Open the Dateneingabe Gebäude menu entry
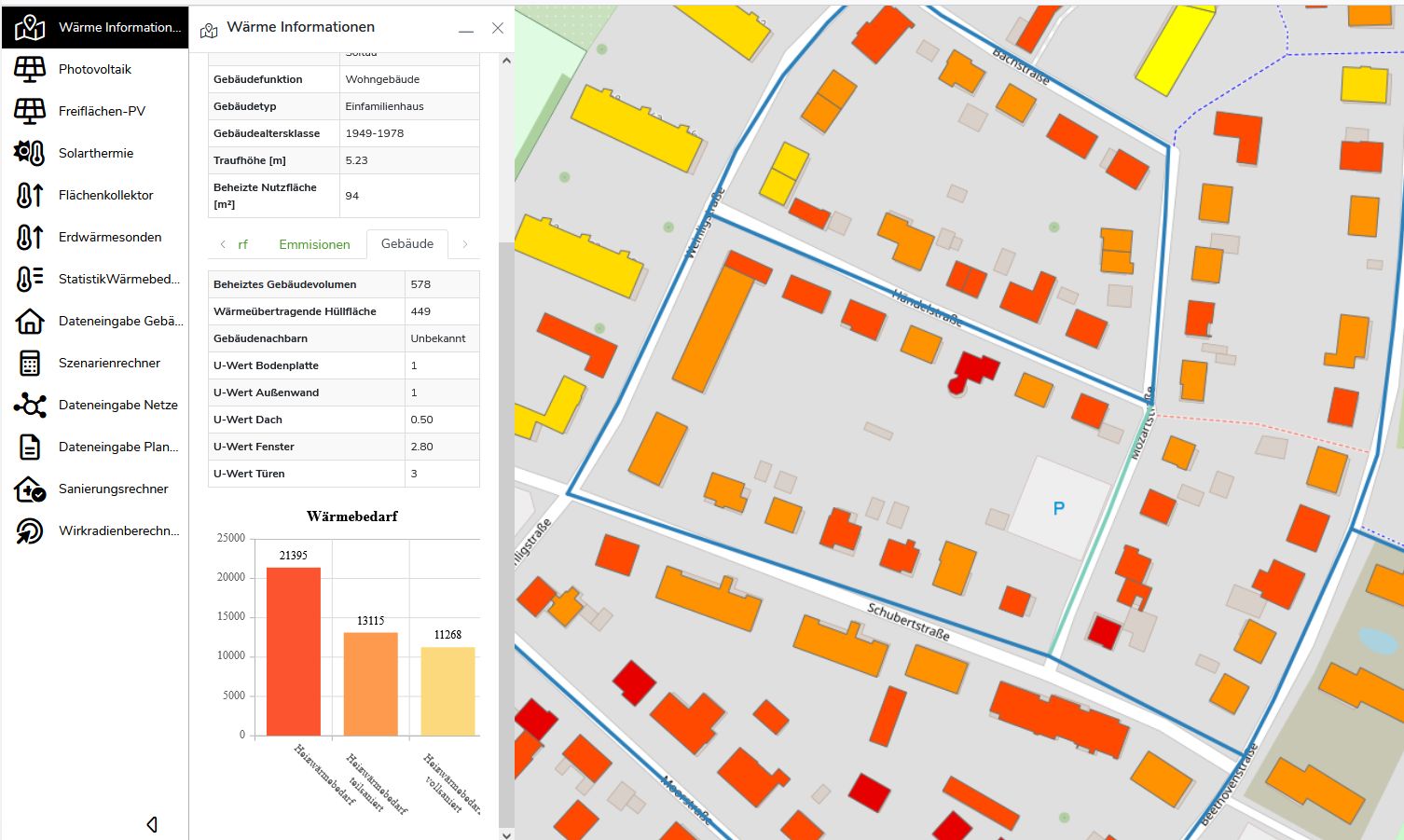Viewport: 1404px width, 840px height. pyautogui.click(x=120, y=321)
